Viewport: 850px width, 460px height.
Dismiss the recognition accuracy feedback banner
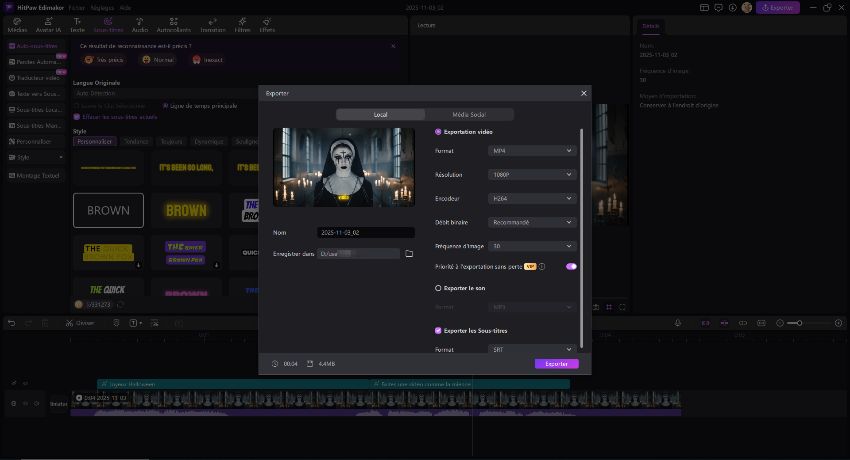(393, 46)
